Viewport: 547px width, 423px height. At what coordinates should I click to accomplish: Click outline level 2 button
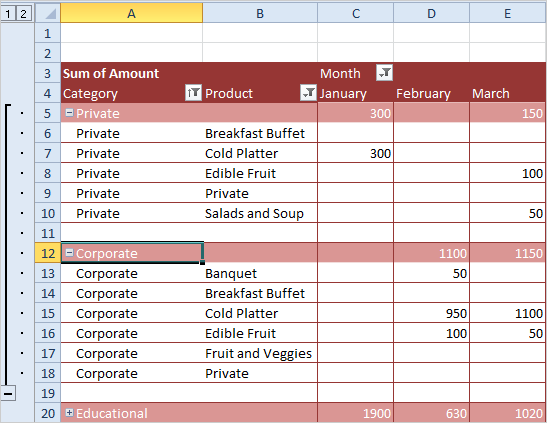coord(23,14)
